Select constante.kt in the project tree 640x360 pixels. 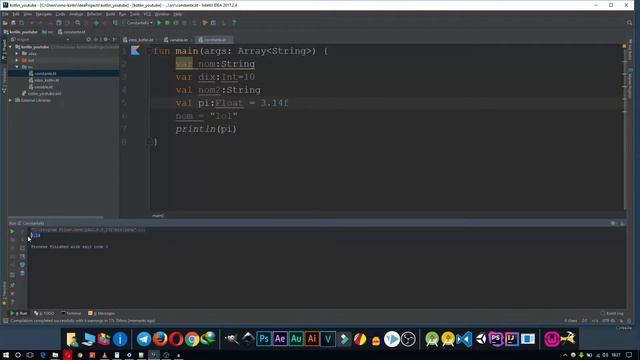coord(45,73)
